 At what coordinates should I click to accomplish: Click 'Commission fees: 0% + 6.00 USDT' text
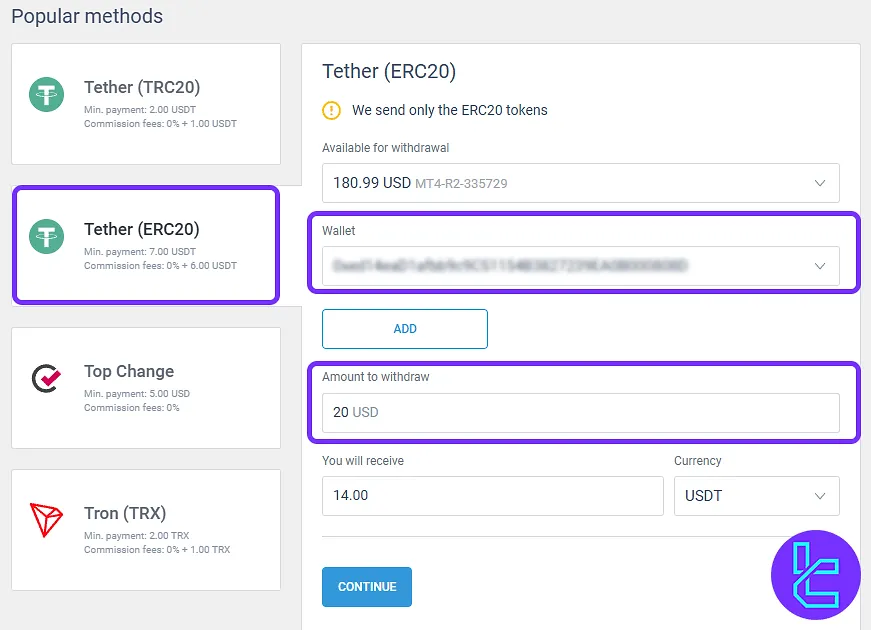pos(161,266)
